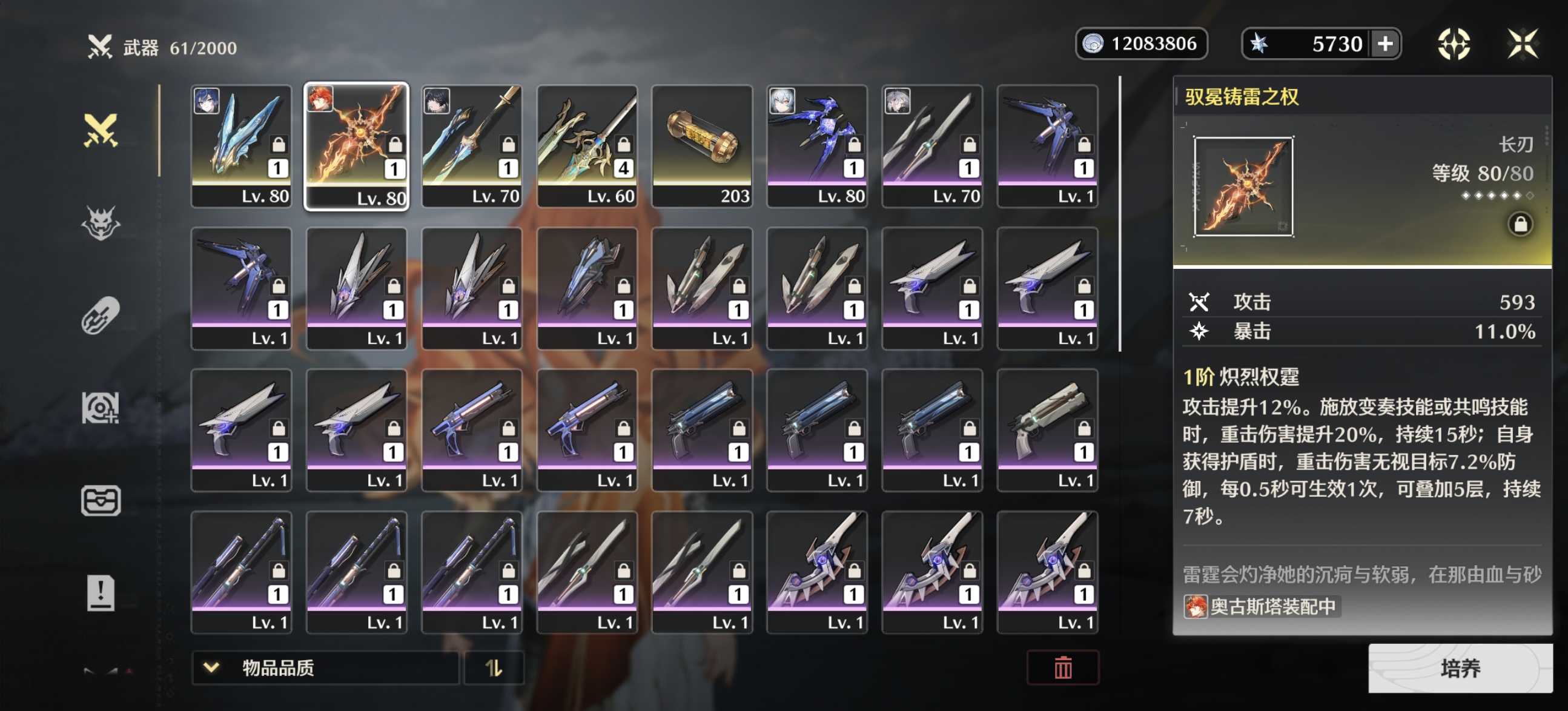Click the round target icon near currency

(1454, 44)
